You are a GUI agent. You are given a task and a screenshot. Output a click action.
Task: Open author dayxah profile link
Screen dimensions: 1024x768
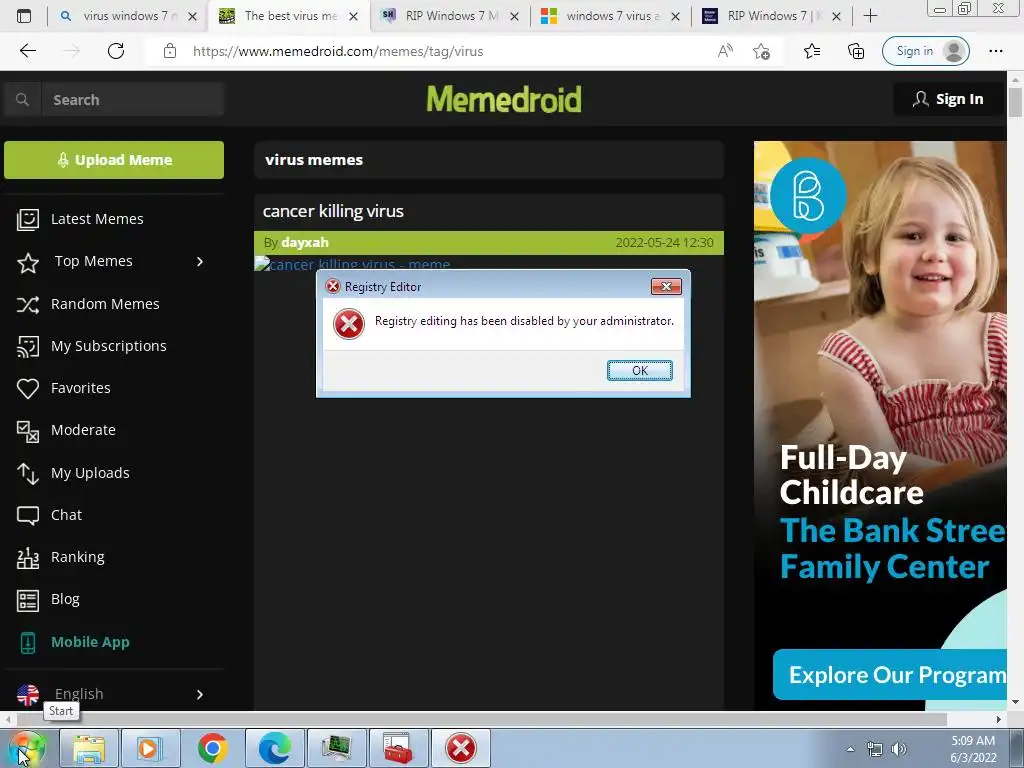click(x=304, y=243)
